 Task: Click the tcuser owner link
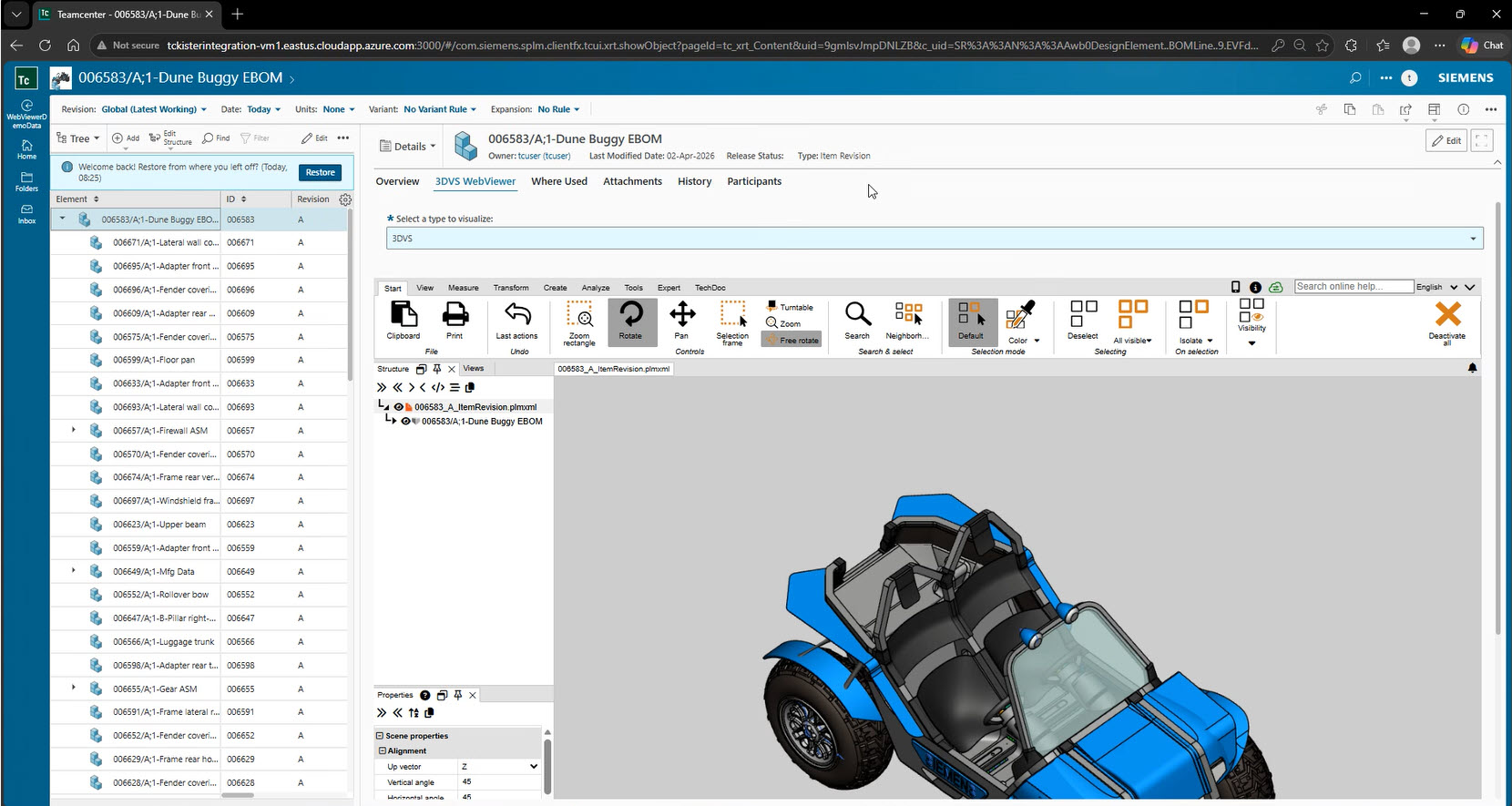[x=544, y=156]
